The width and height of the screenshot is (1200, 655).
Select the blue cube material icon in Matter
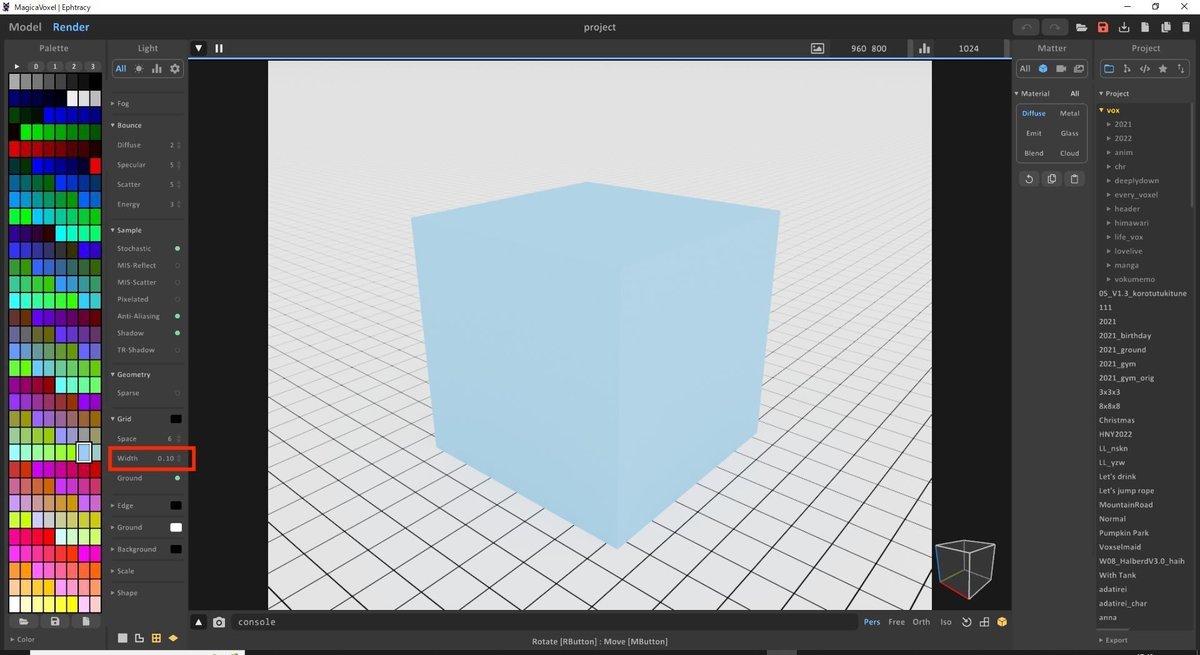pyautogui.click(x=1043, y=69)
